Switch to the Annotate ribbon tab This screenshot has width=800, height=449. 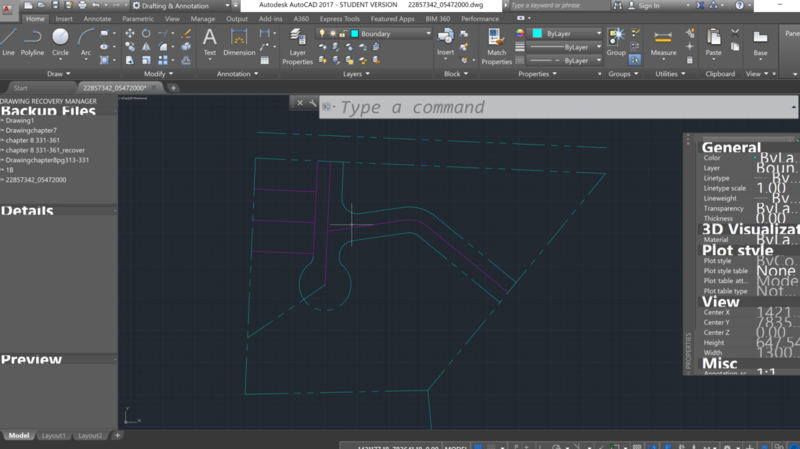coord(98,19)
